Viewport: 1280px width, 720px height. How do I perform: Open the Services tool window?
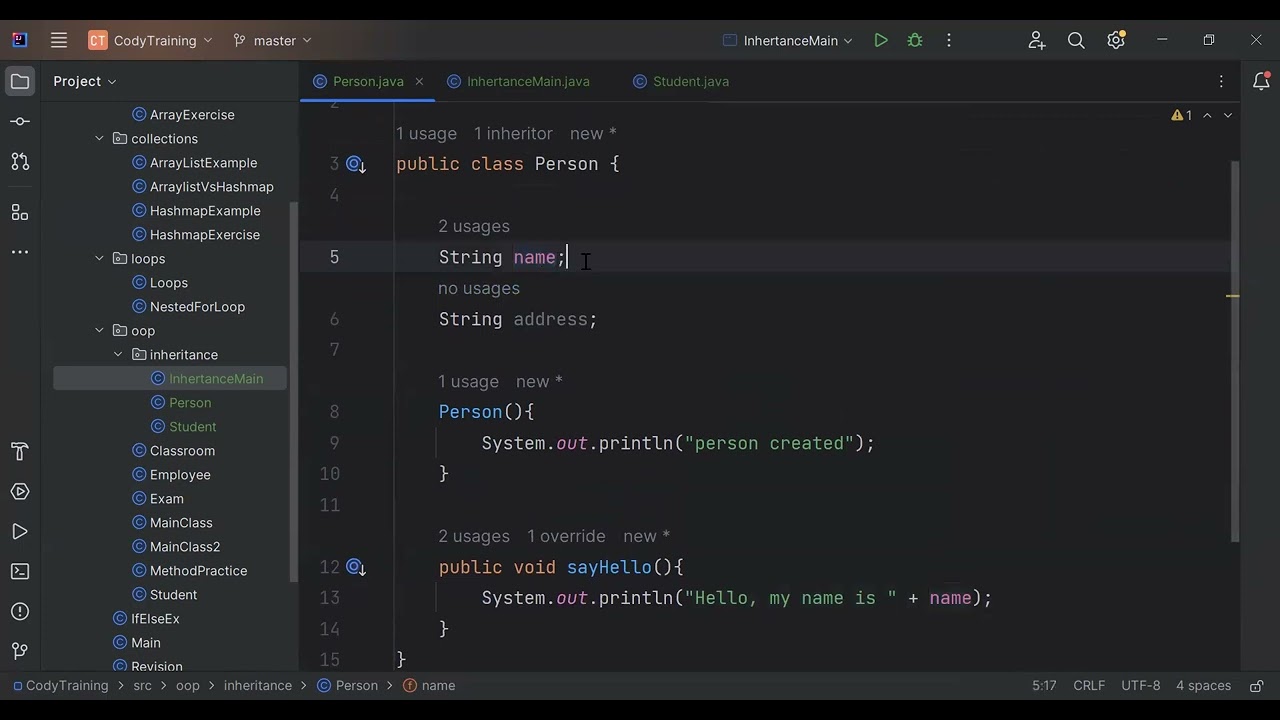click(20, 492)
